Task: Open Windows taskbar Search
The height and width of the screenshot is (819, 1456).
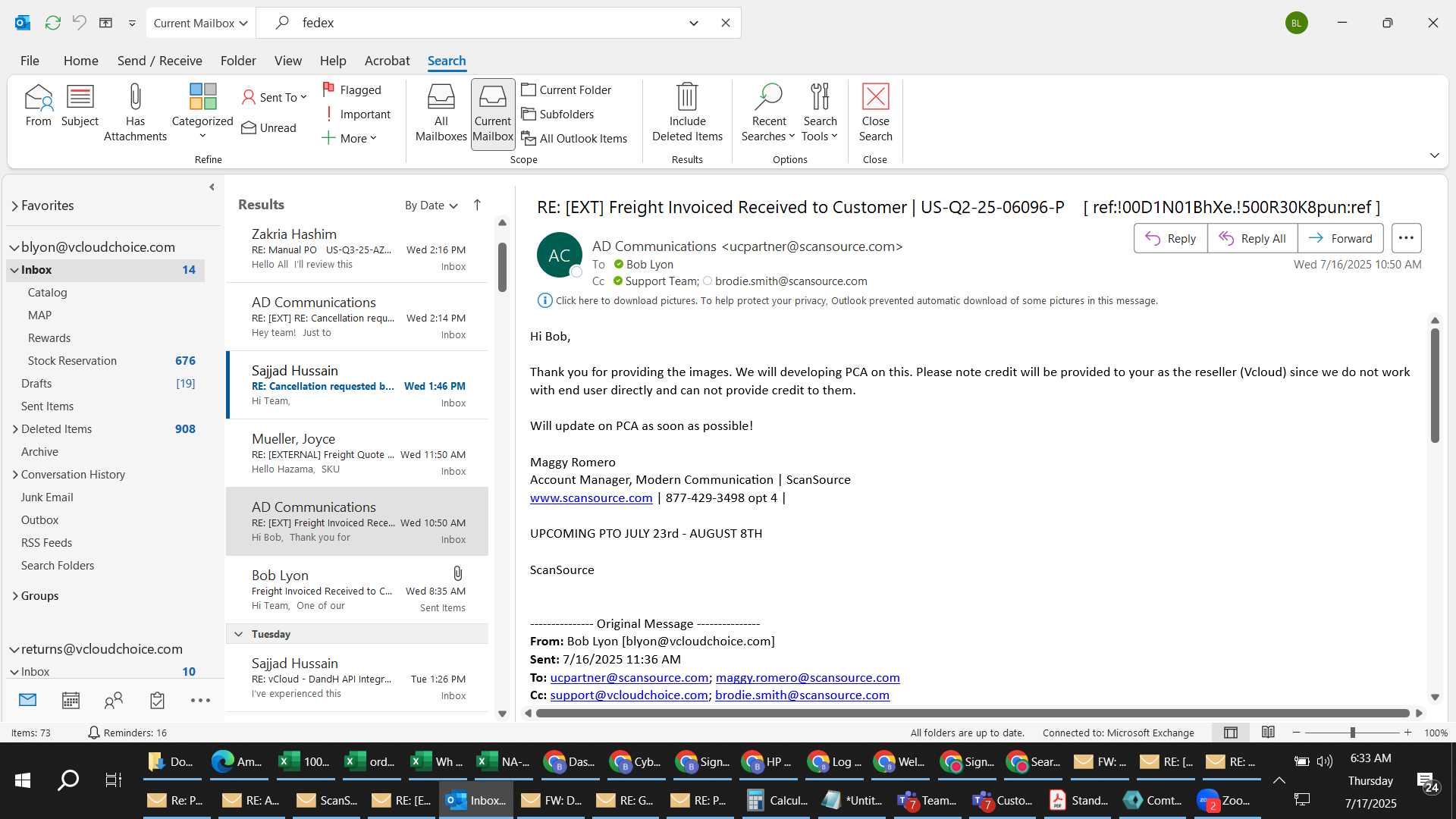Action: coord(68,780)
